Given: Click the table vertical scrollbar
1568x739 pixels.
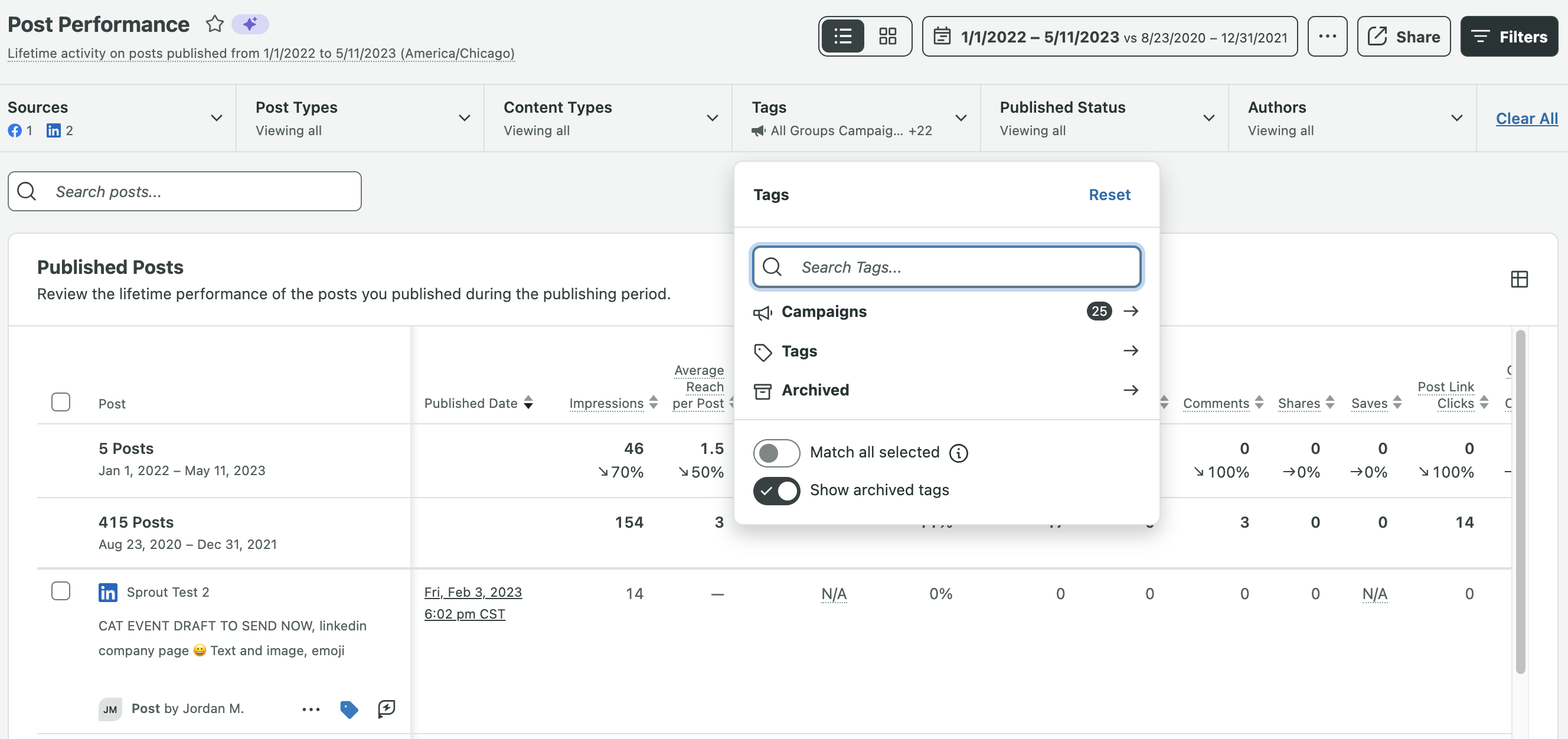Looking at the screenshot, I should click(1520, 502).
